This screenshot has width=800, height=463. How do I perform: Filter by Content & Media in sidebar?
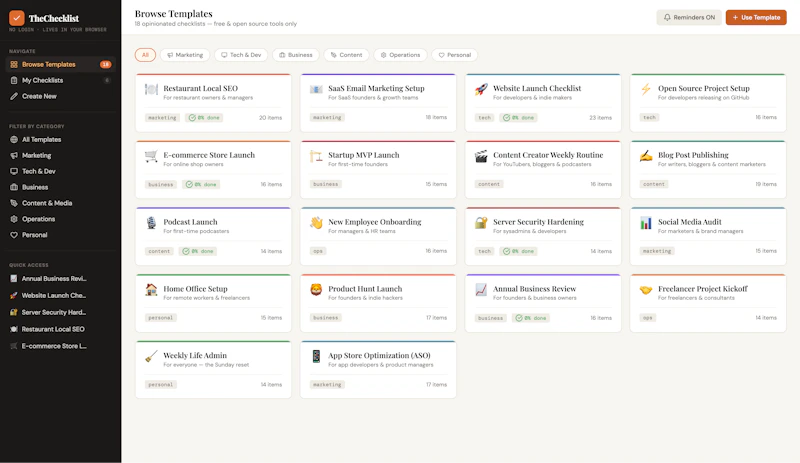click(60, 203)
